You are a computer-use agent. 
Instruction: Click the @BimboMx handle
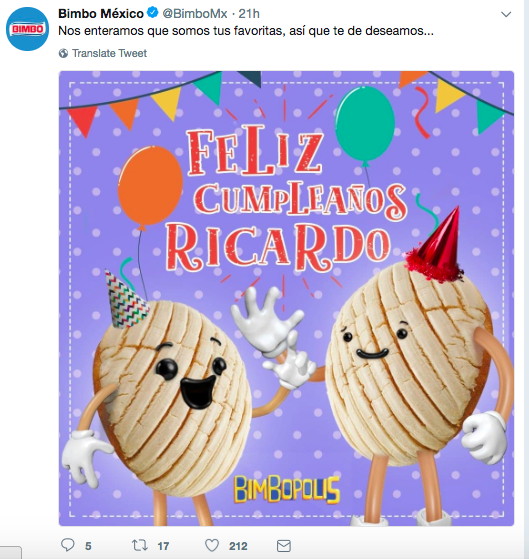click(195, 14)
